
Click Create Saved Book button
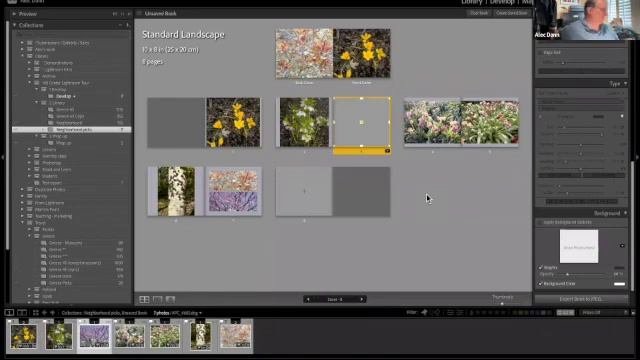click(x=511, y=13)
